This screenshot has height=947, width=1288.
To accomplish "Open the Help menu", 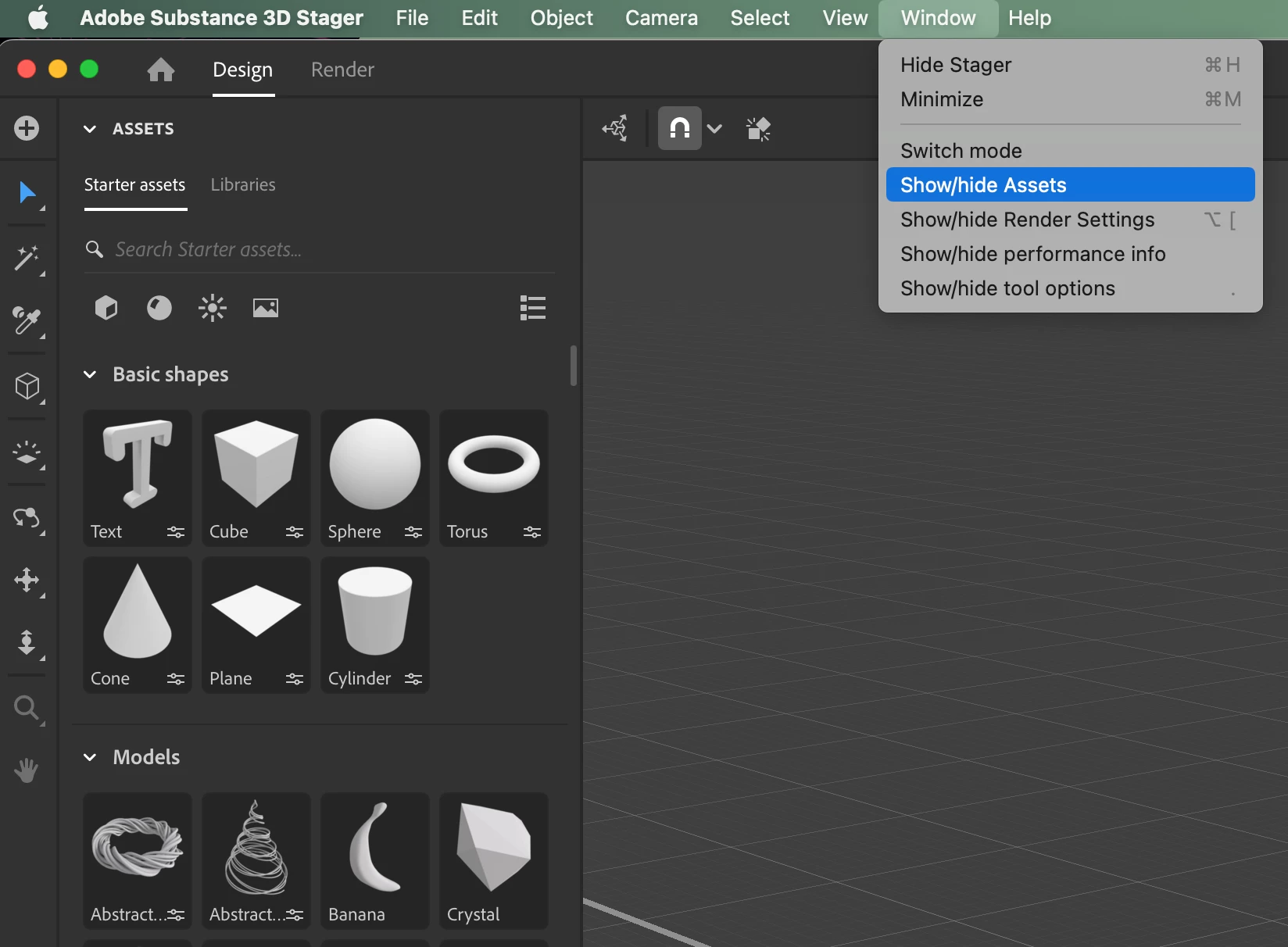I will tap(1029, 18).
